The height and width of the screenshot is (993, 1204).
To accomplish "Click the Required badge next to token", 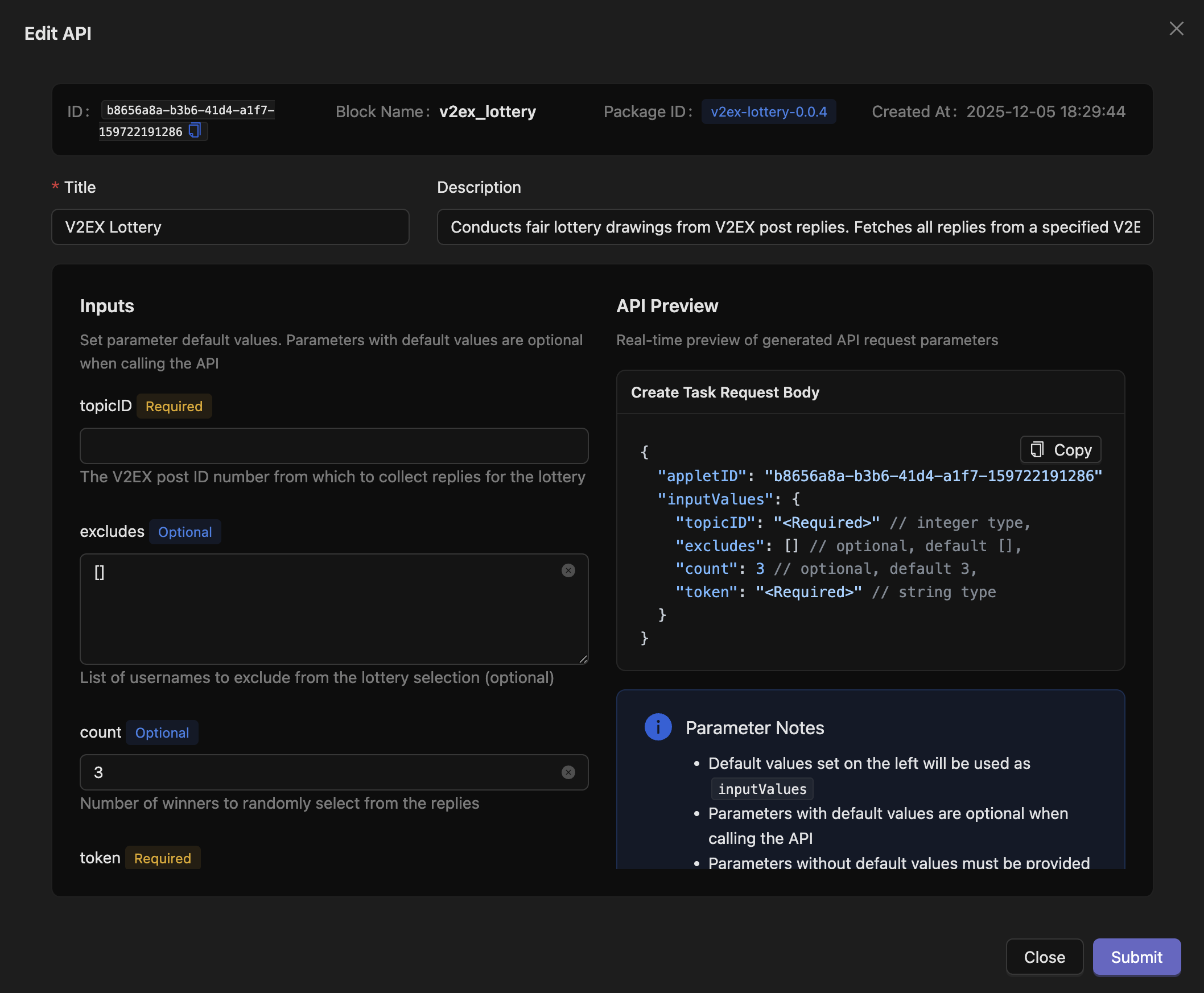I will (x=163, y=858).
